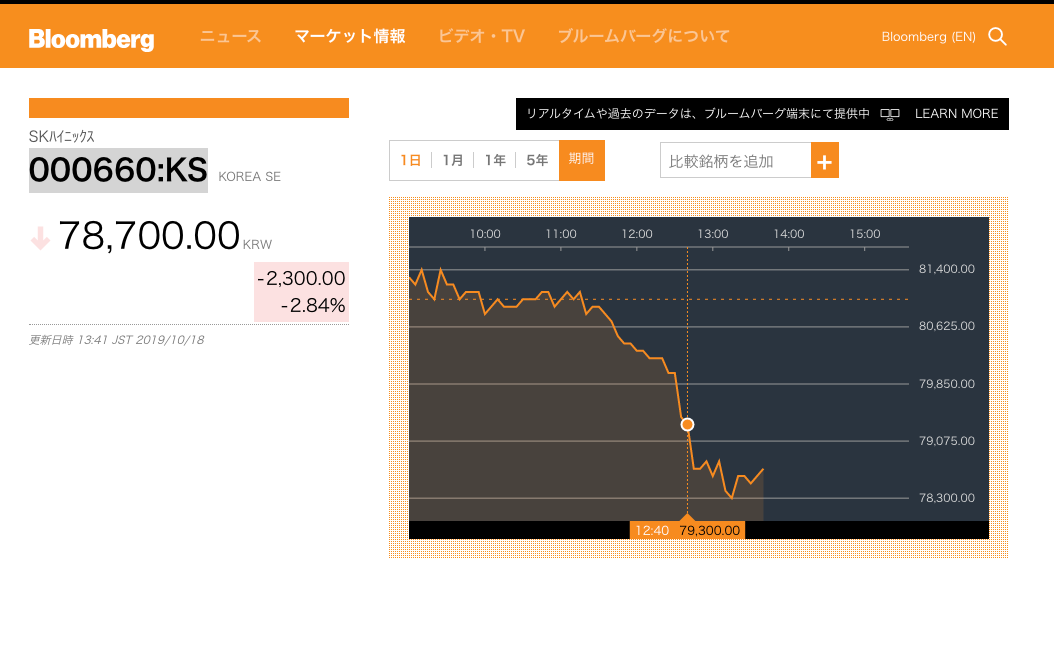This screenshot has height=655, width=1054.
Task: Switch to Bloomberg (EN) site
Action: pyautogui.click(x=928, y=37)
